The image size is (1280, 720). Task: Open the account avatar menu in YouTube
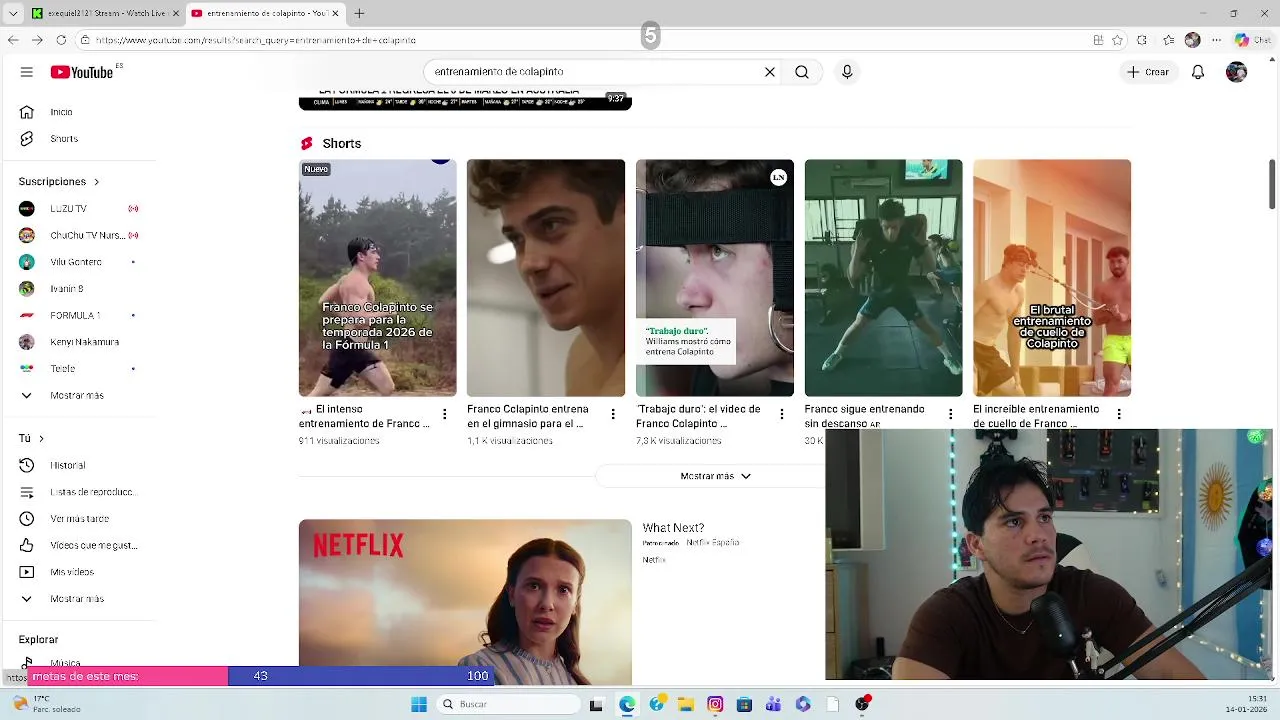pos(1237,72)
